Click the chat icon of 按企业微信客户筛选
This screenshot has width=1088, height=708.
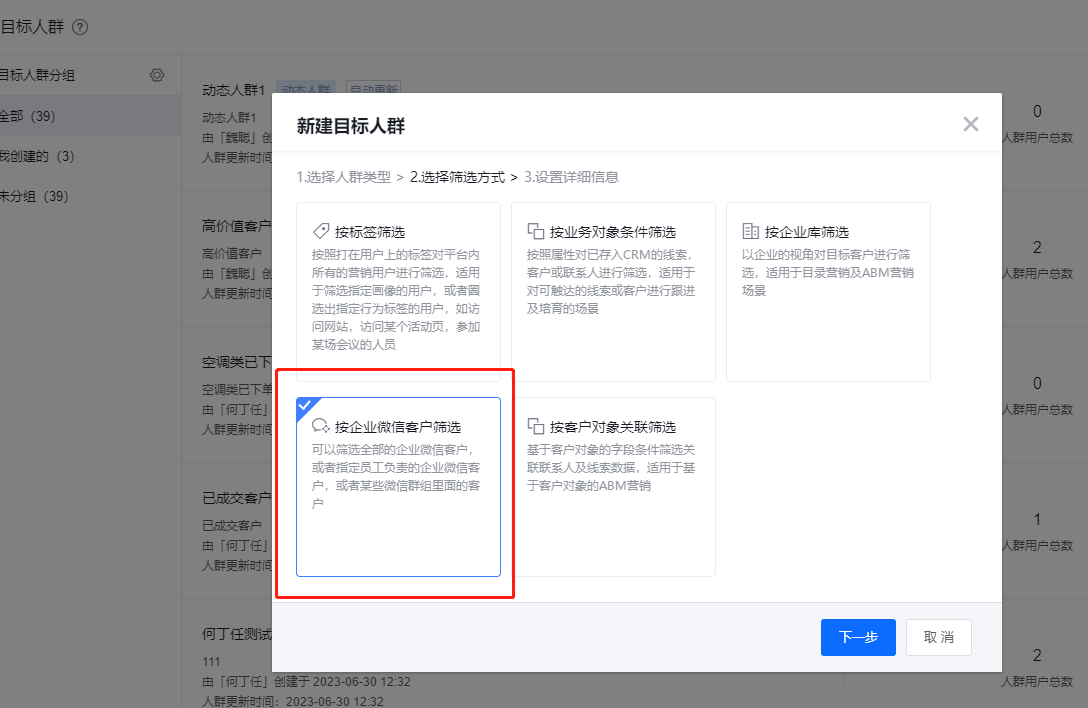(321, 426)
